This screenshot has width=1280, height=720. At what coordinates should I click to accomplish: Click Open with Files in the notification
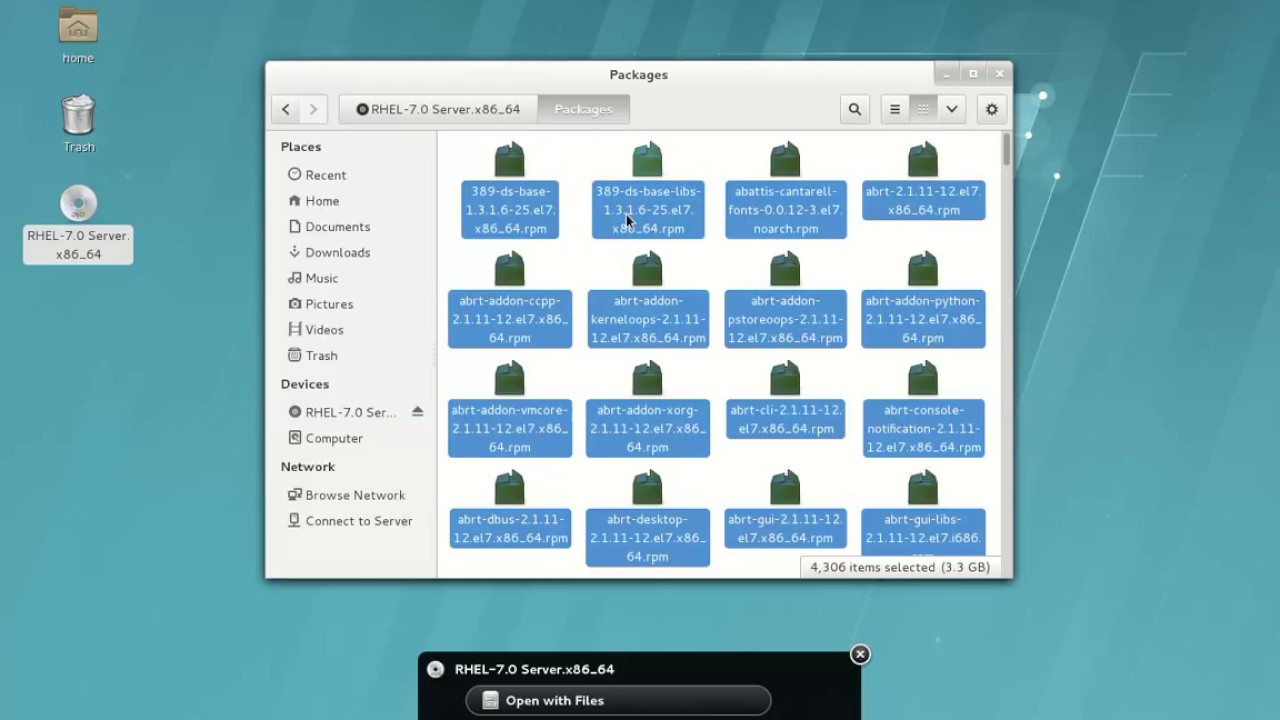618,700
